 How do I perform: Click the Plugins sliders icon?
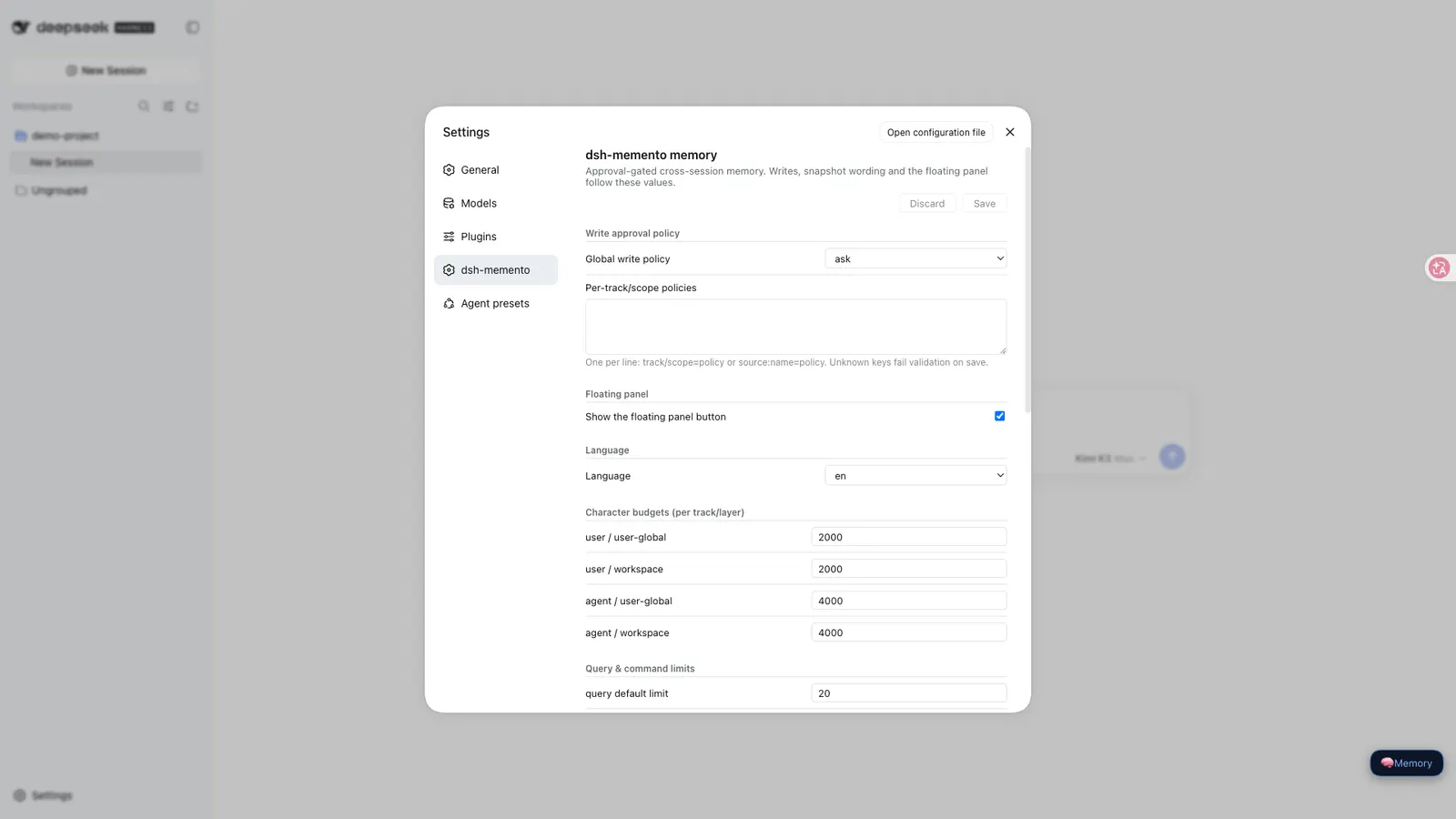tap(449, 237)
